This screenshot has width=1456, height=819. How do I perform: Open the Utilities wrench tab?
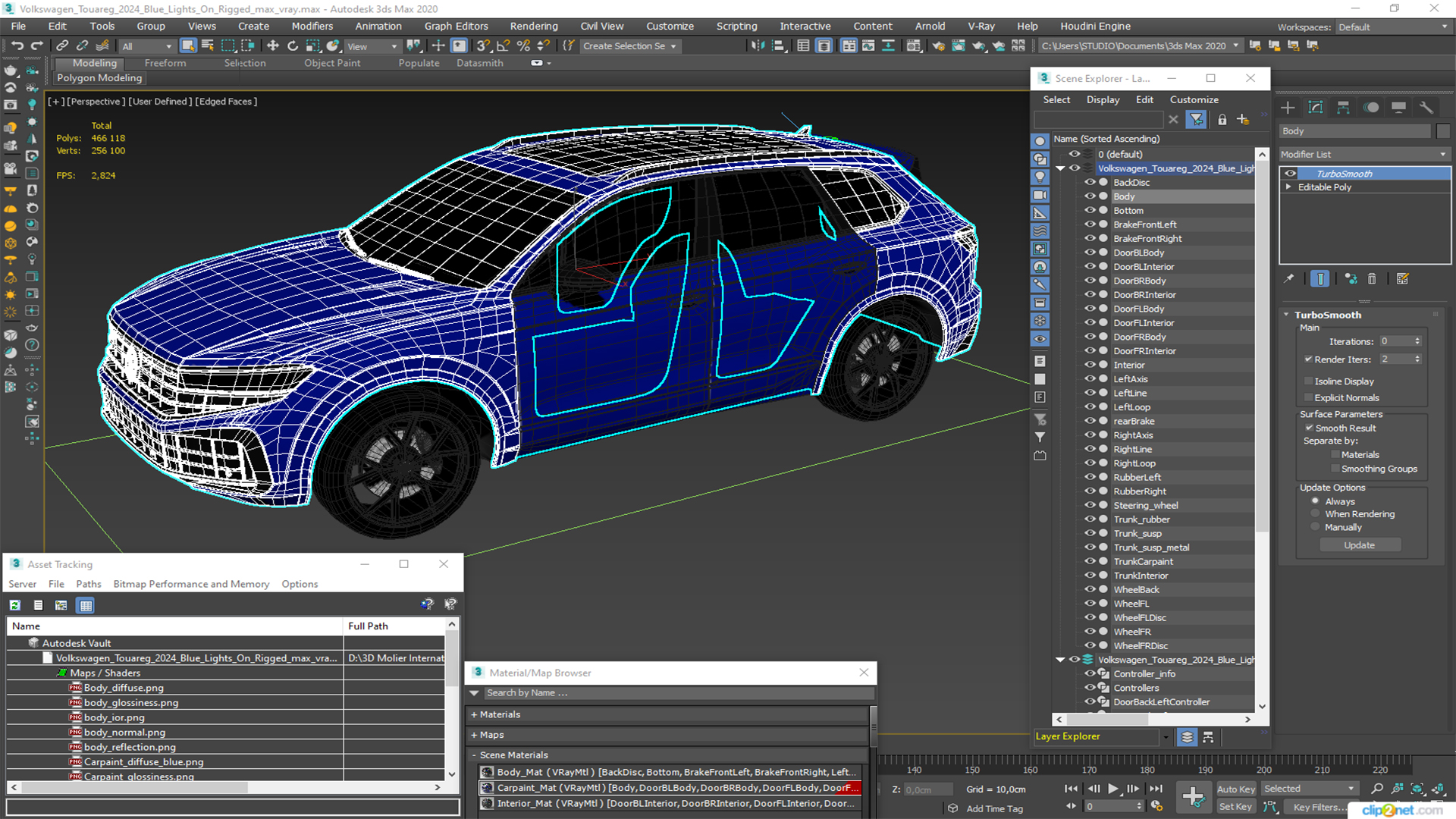pyautogui.click(x=1426, y=108)
